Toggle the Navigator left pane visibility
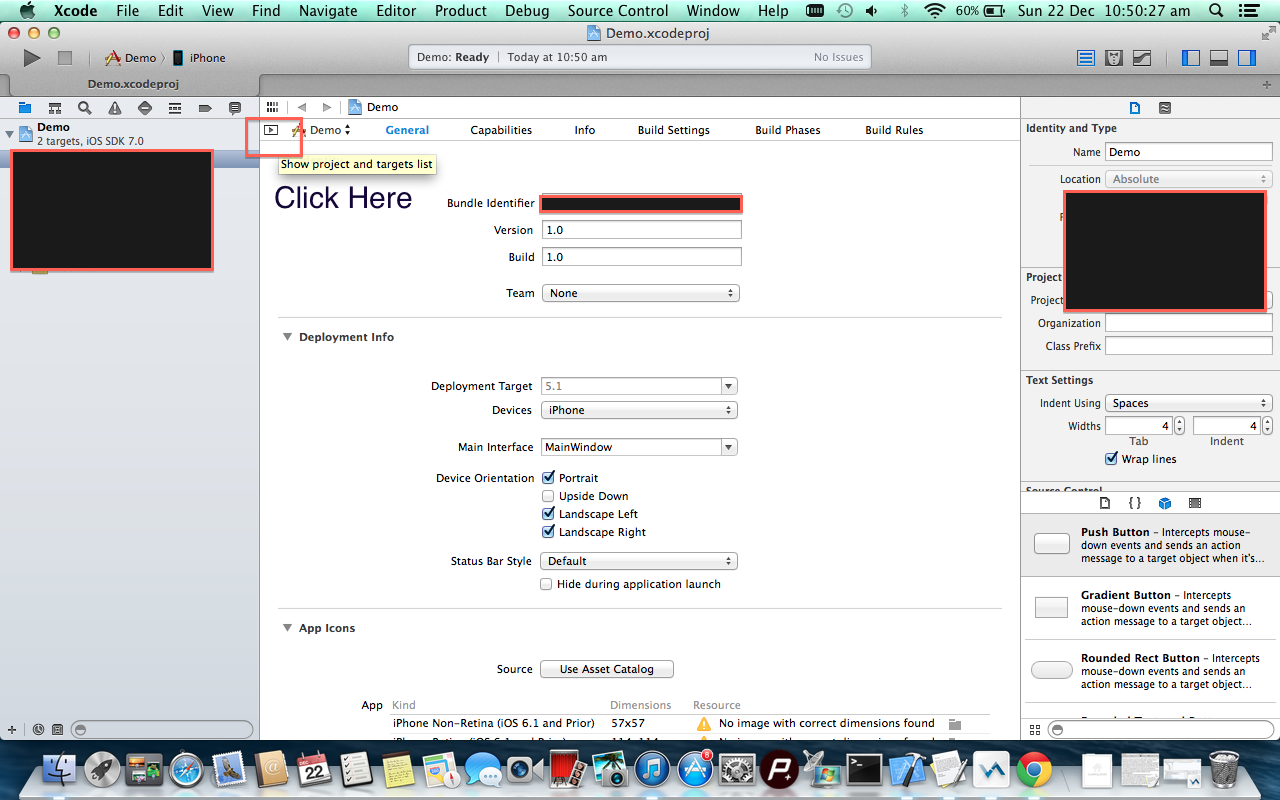The height and width of the screenshot is (800, 1280). (x=1191, y=58)
